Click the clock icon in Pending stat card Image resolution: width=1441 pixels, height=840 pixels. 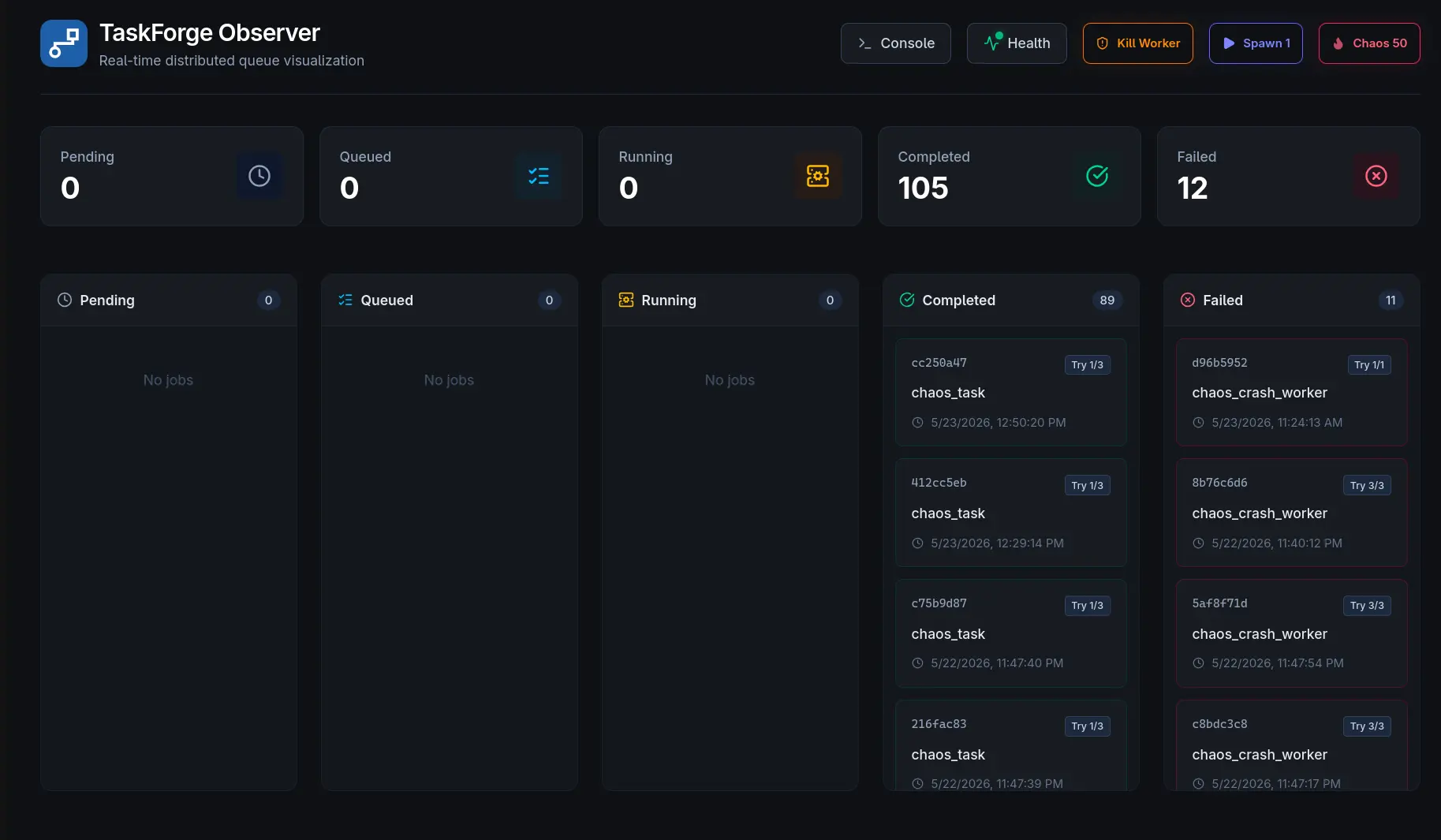[259, 176]
